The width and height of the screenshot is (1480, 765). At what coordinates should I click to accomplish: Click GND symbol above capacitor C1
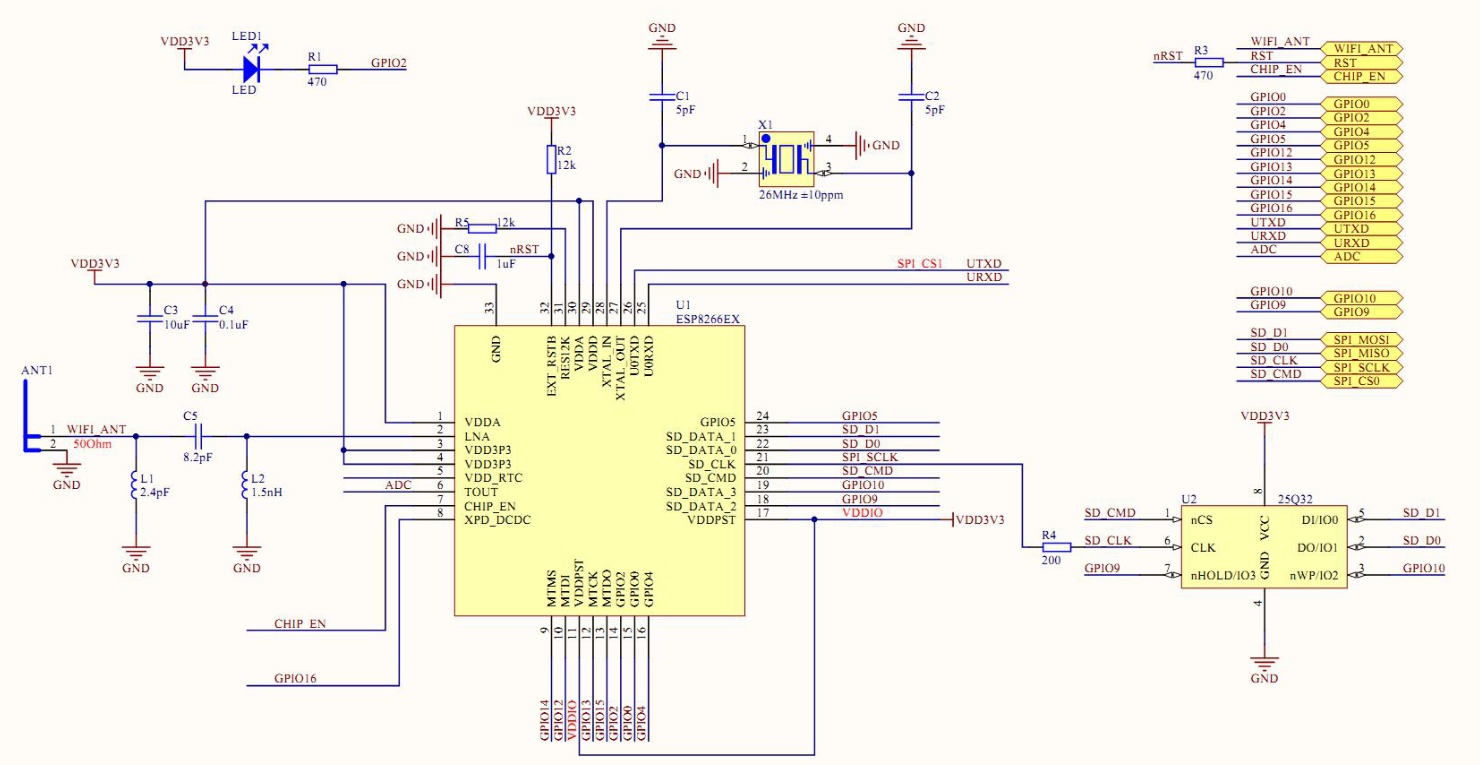[661, 36]
